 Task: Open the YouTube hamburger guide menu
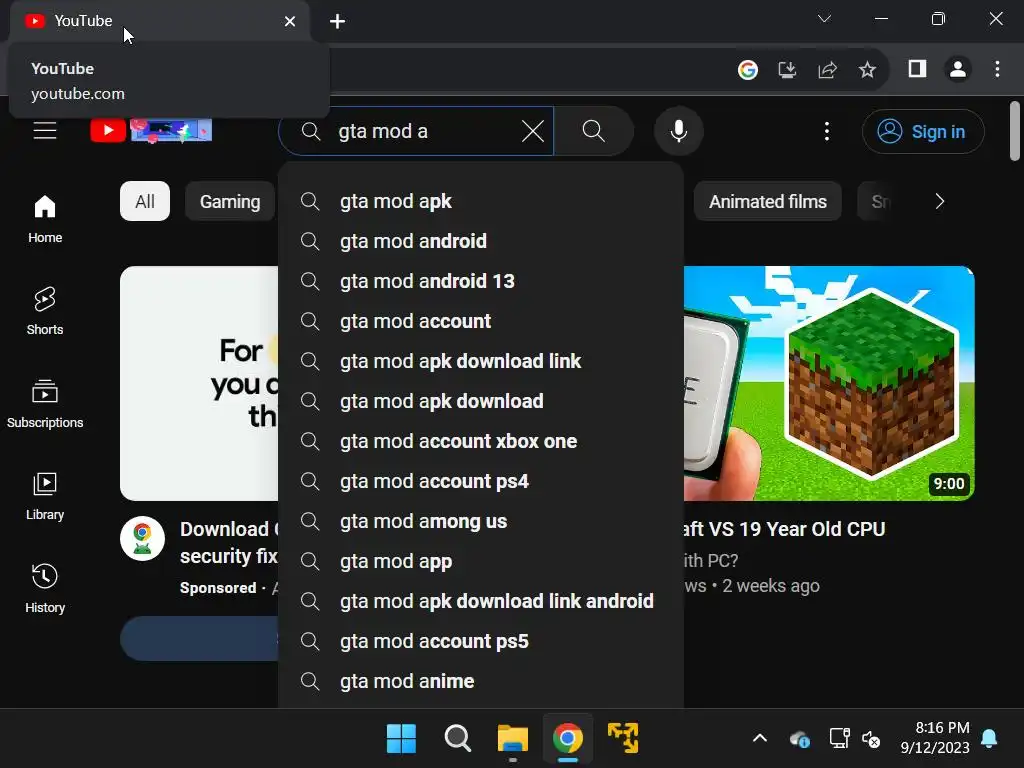click(x=45, y=131)
